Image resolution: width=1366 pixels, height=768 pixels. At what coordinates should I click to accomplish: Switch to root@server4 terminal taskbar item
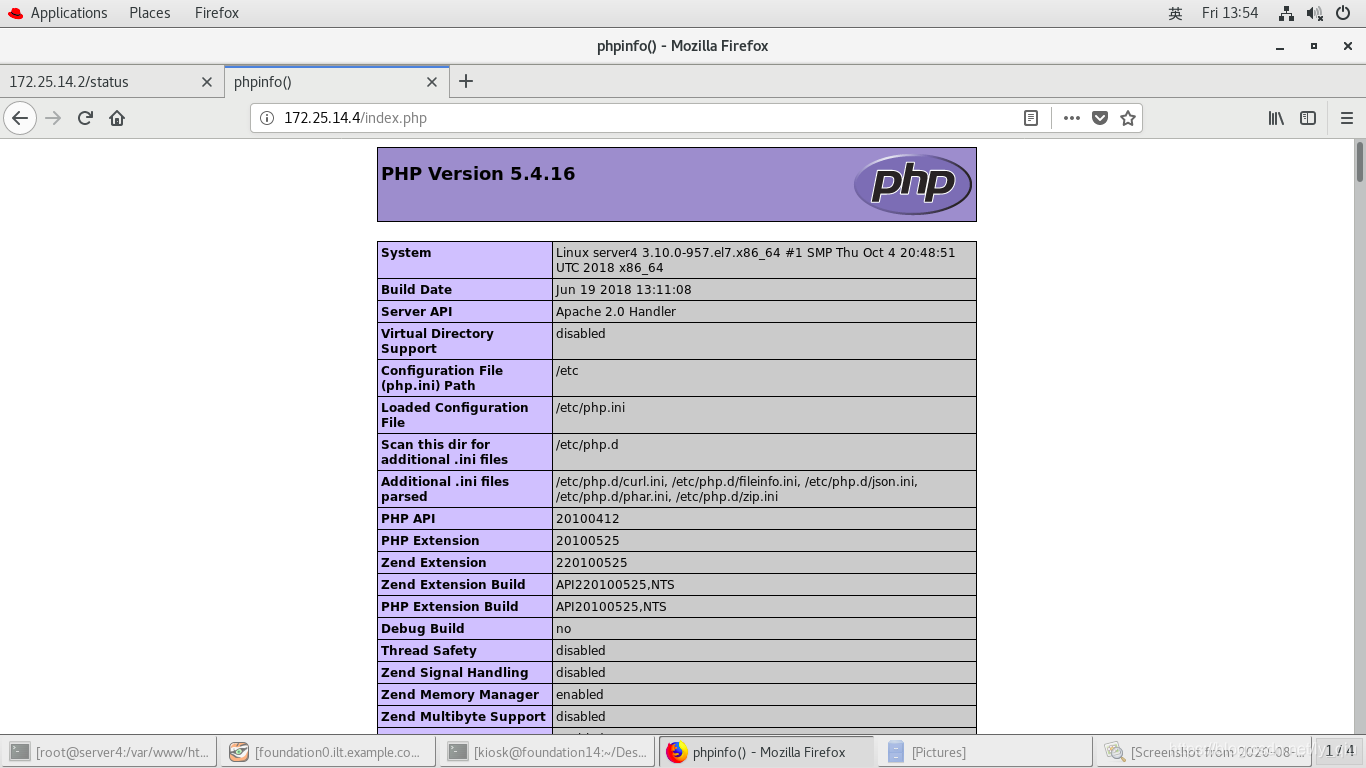[110, 752]
